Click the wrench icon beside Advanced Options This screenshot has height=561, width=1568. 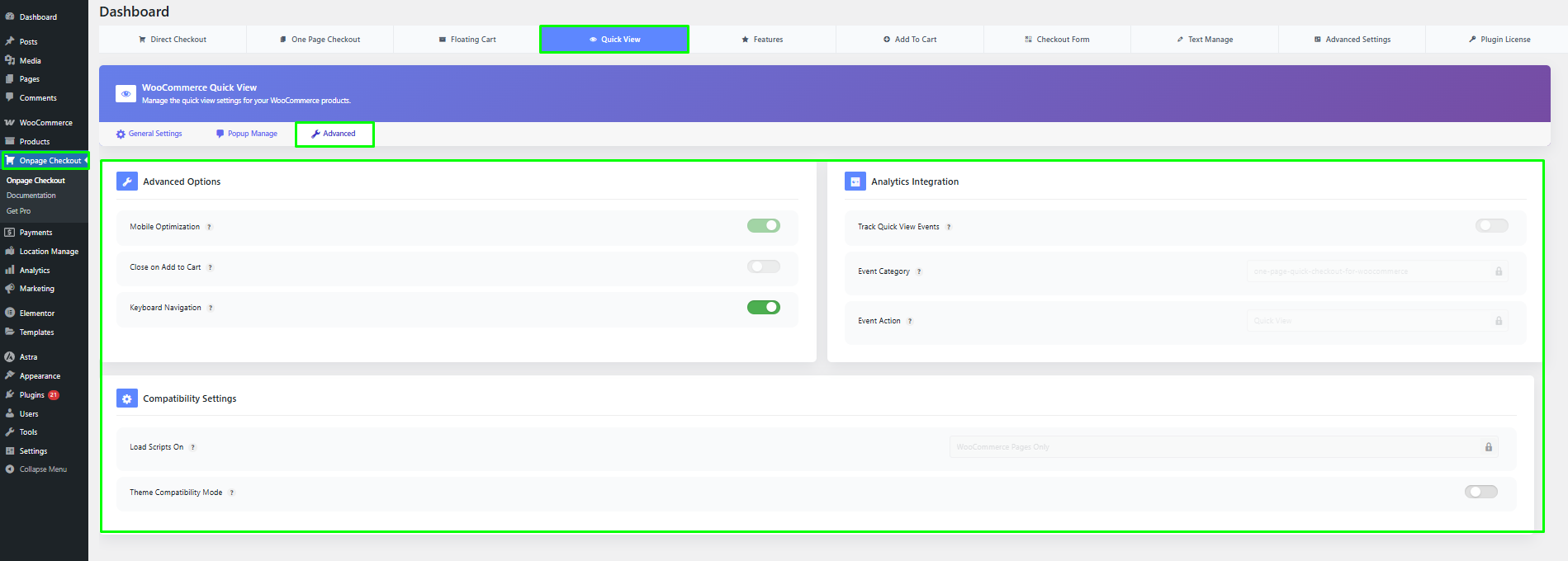point(126,181)
